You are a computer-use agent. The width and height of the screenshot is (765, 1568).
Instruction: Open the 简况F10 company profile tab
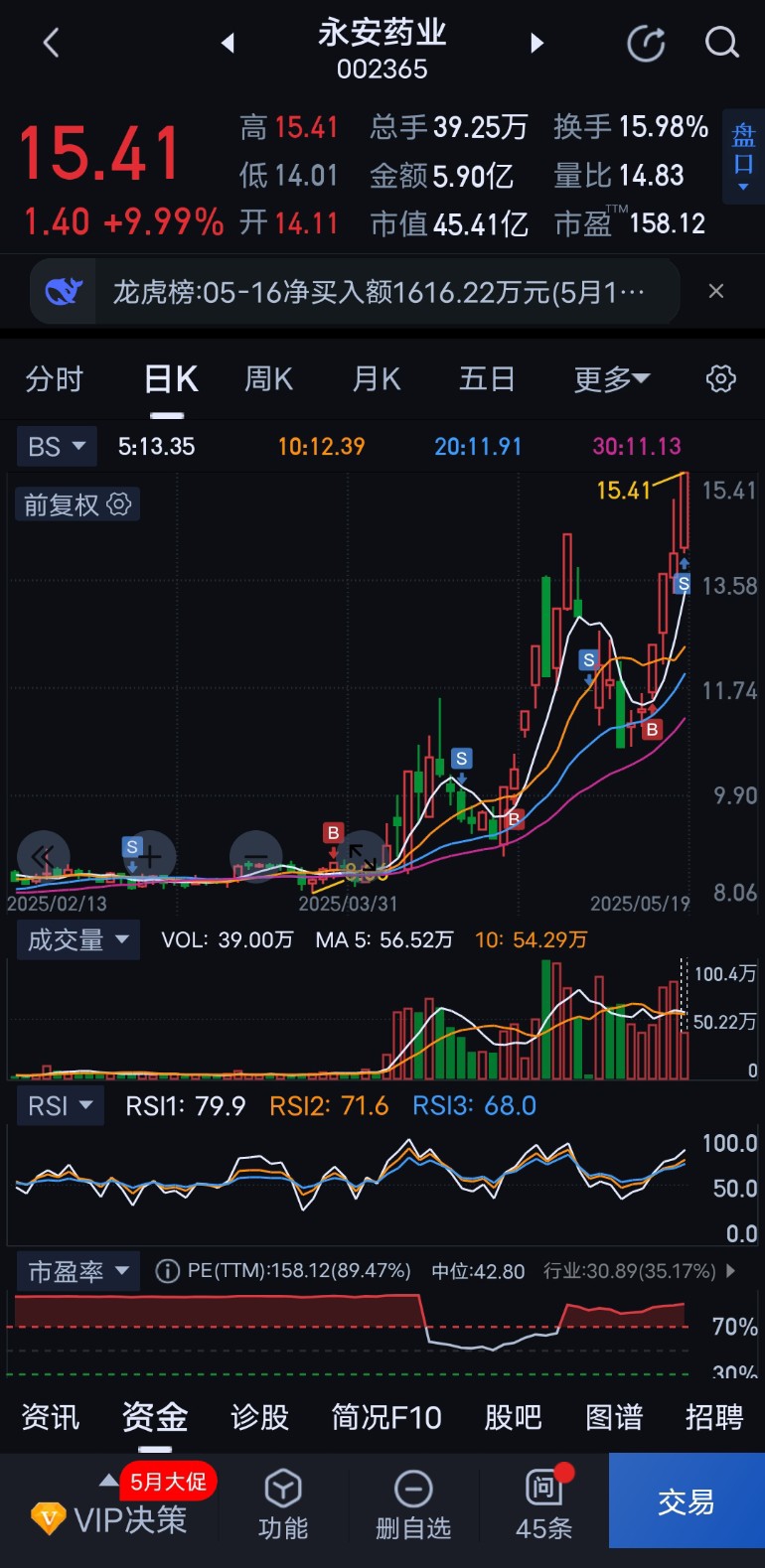pyautogui.click(x=386, y=1417)
